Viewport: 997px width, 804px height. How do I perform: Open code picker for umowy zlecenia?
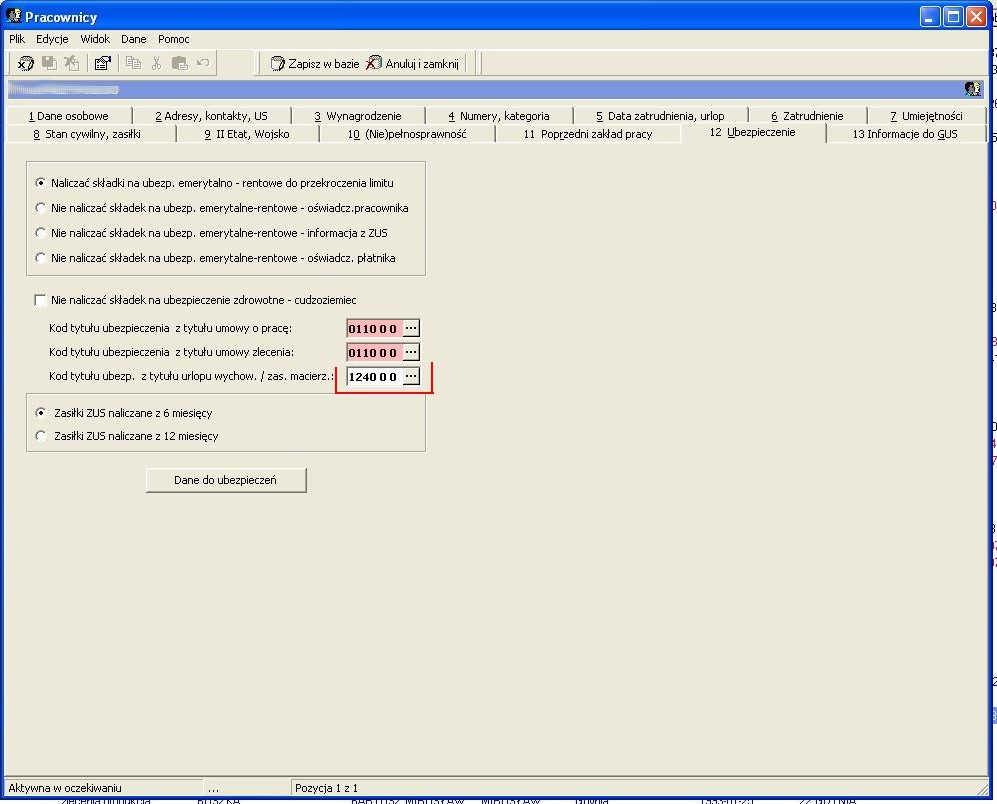point(411,352)
